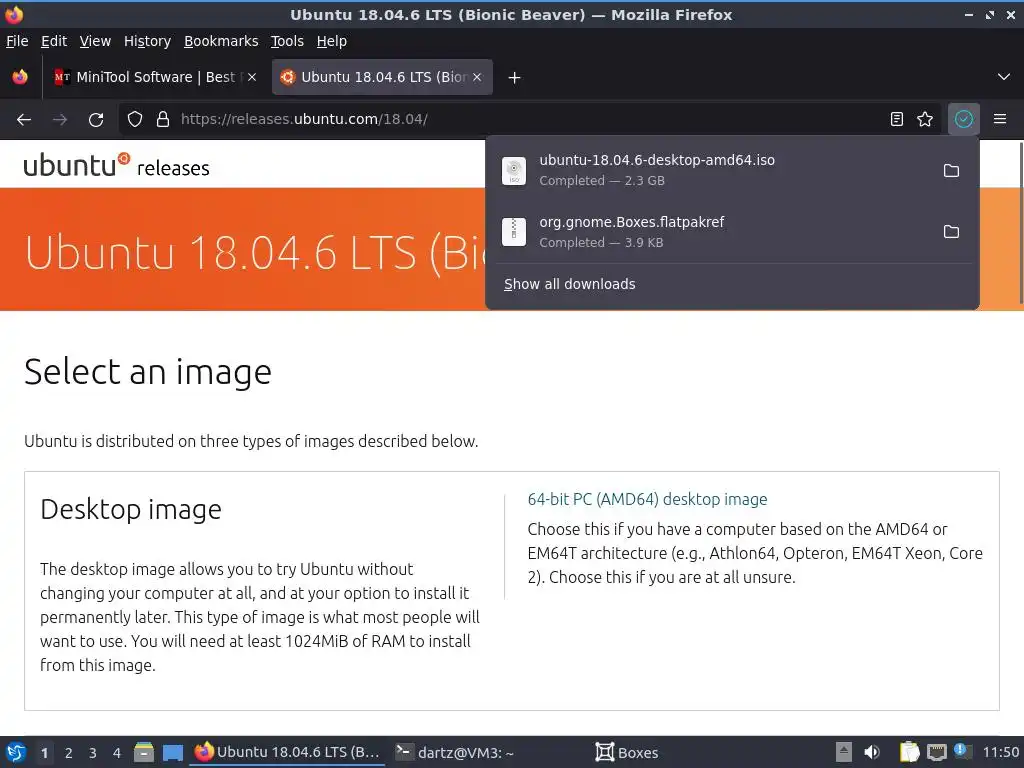Image resolution: width=1024 pixels, height=768 pixels.
Task: Open the volume control tray icon
Action: click(871, 752)
